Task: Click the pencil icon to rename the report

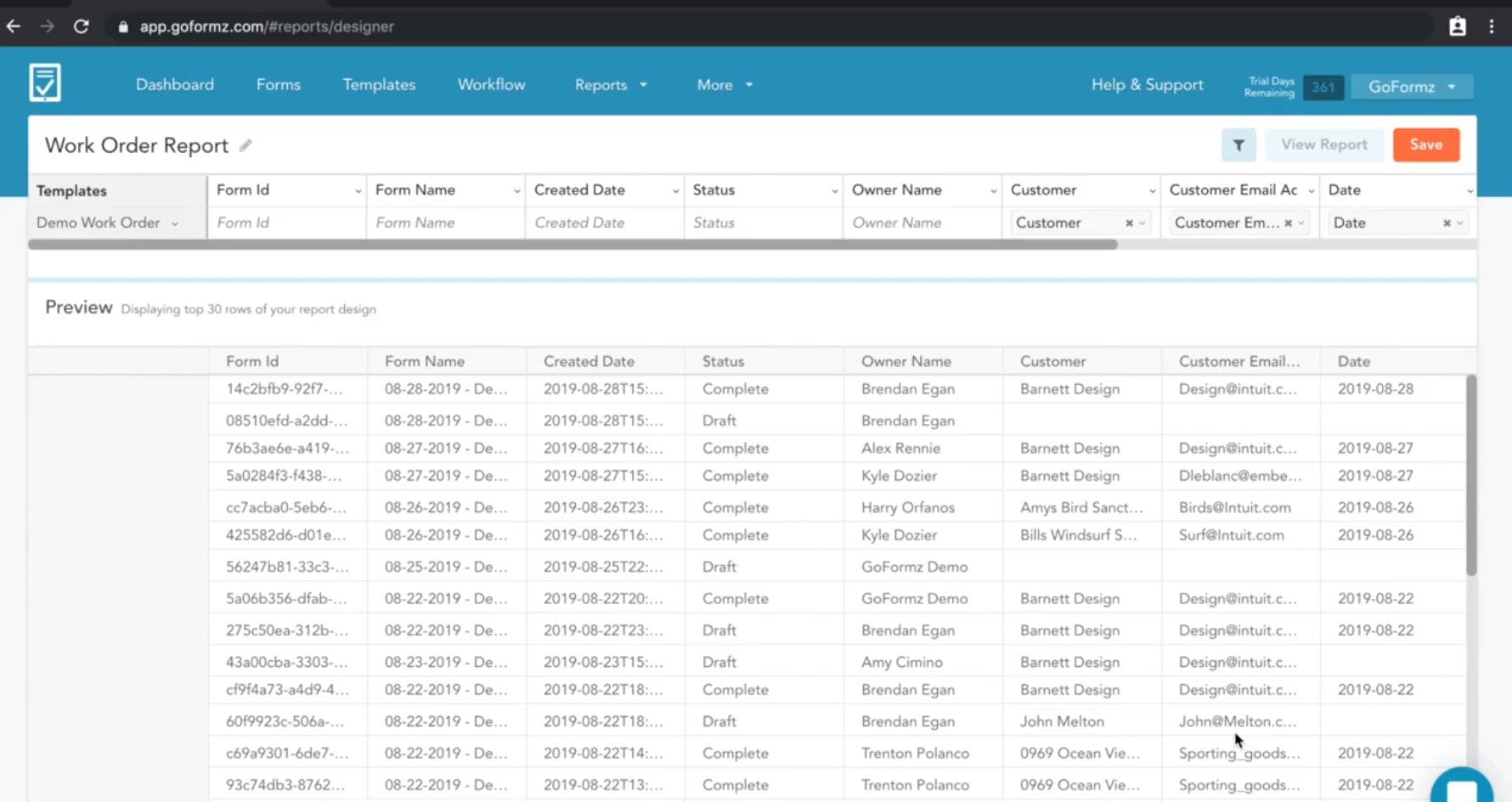Action: pyautogui.click(x=245, y=145)
